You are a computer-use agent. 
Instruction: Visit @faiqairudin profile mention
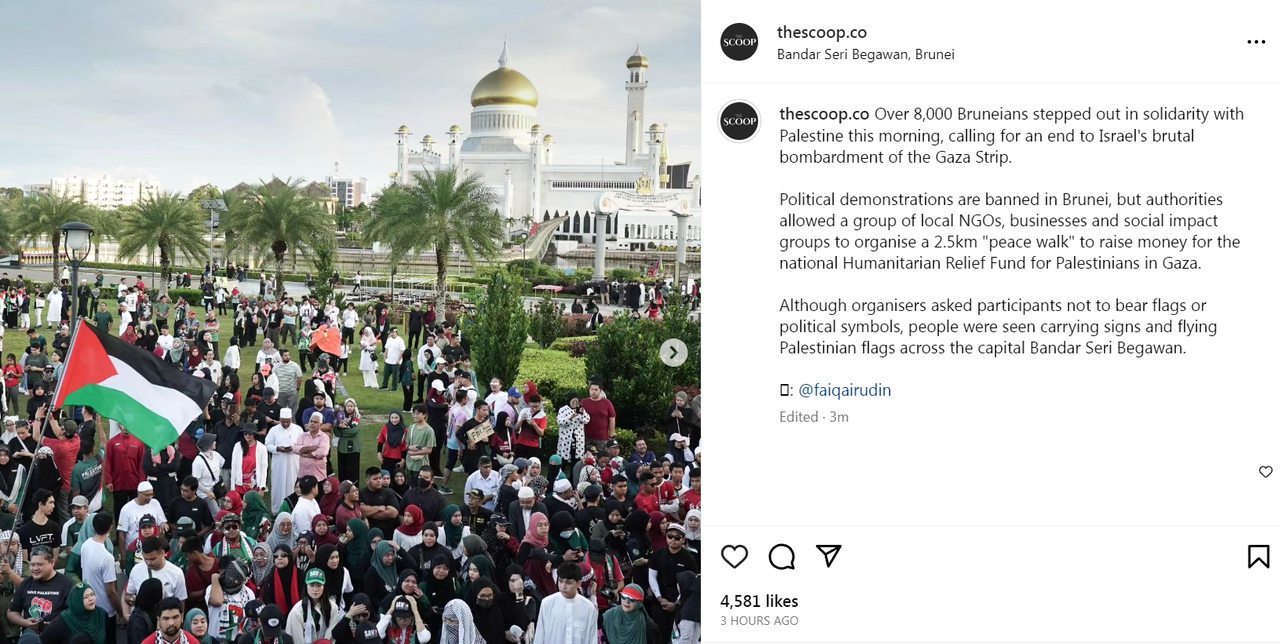point(844,390)
